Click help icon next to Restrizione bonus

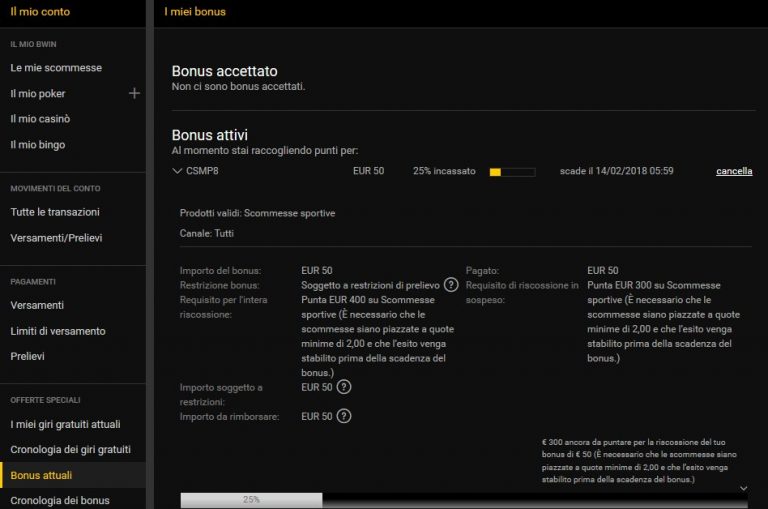[451, 285]
